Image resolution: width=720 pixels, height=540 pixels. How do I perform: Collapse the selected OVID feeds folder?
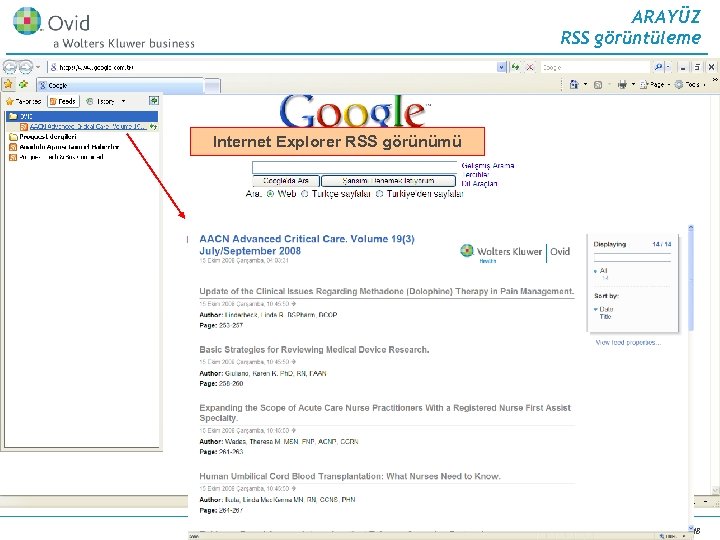[82, 116]
